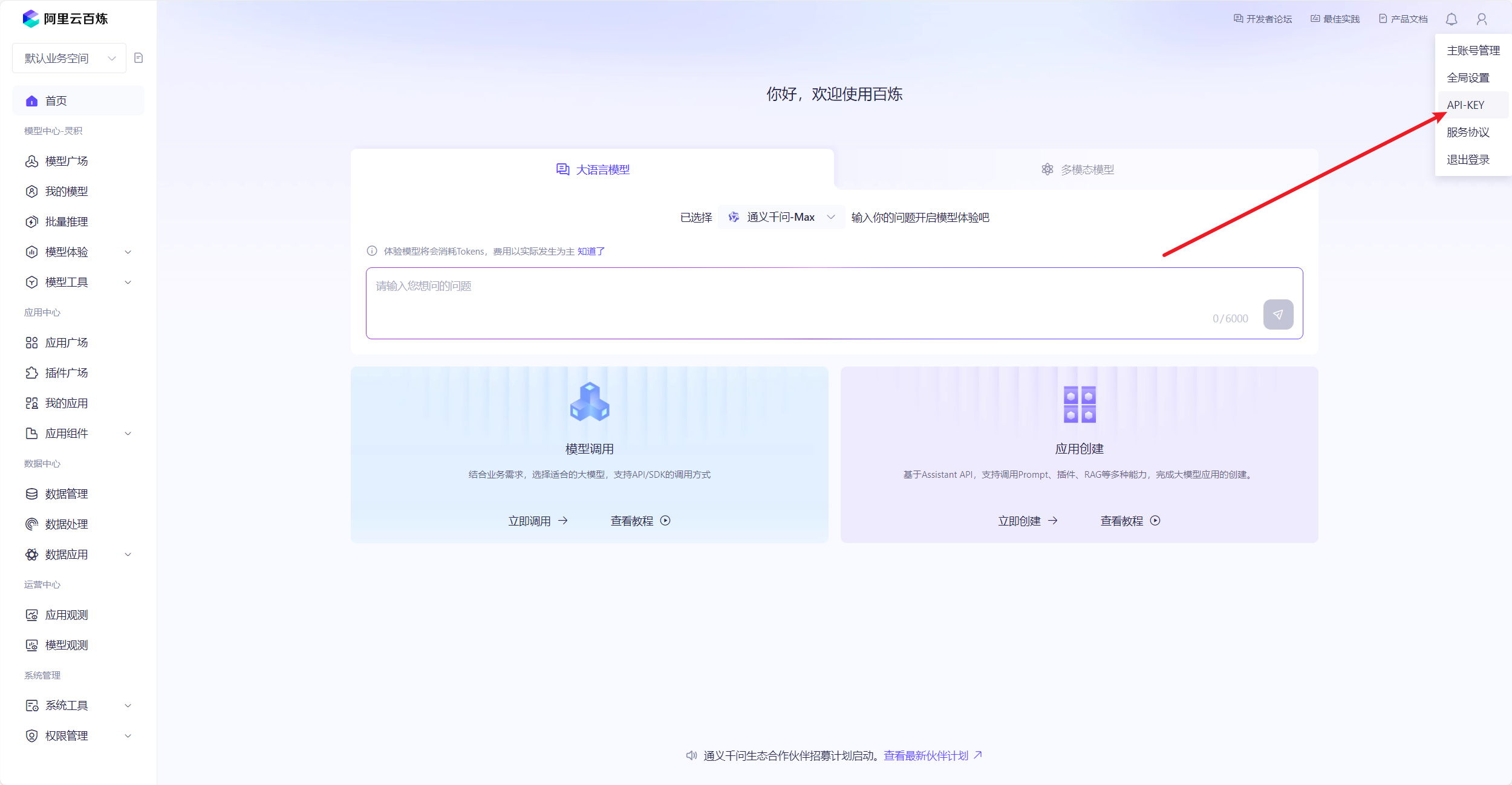Open the 通义千问-Max model selector
The image size is (1512, 785).
(781, 217)
